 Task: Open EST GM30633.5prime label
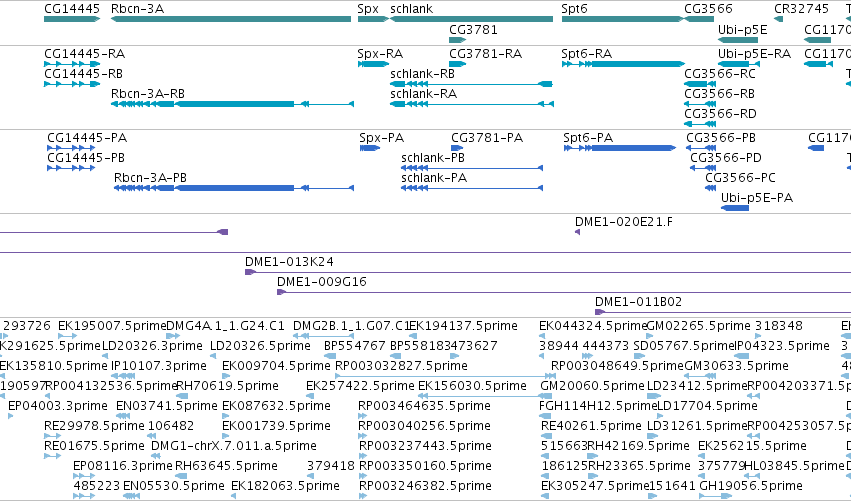[x=736, y=366]
